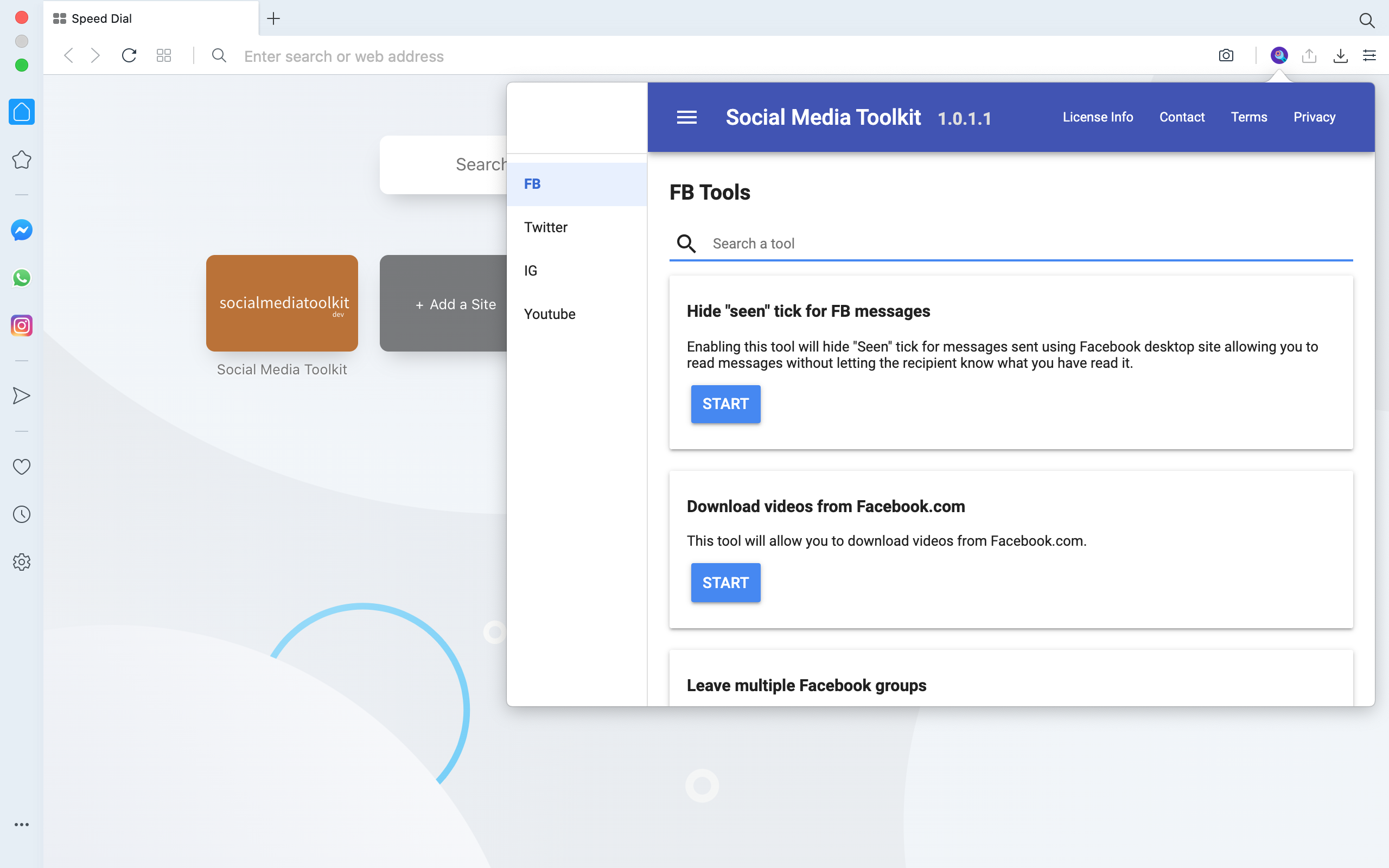The image size is (1389, 868).
Task: Go forward with the forward arrow
Action: pos(95,56)
